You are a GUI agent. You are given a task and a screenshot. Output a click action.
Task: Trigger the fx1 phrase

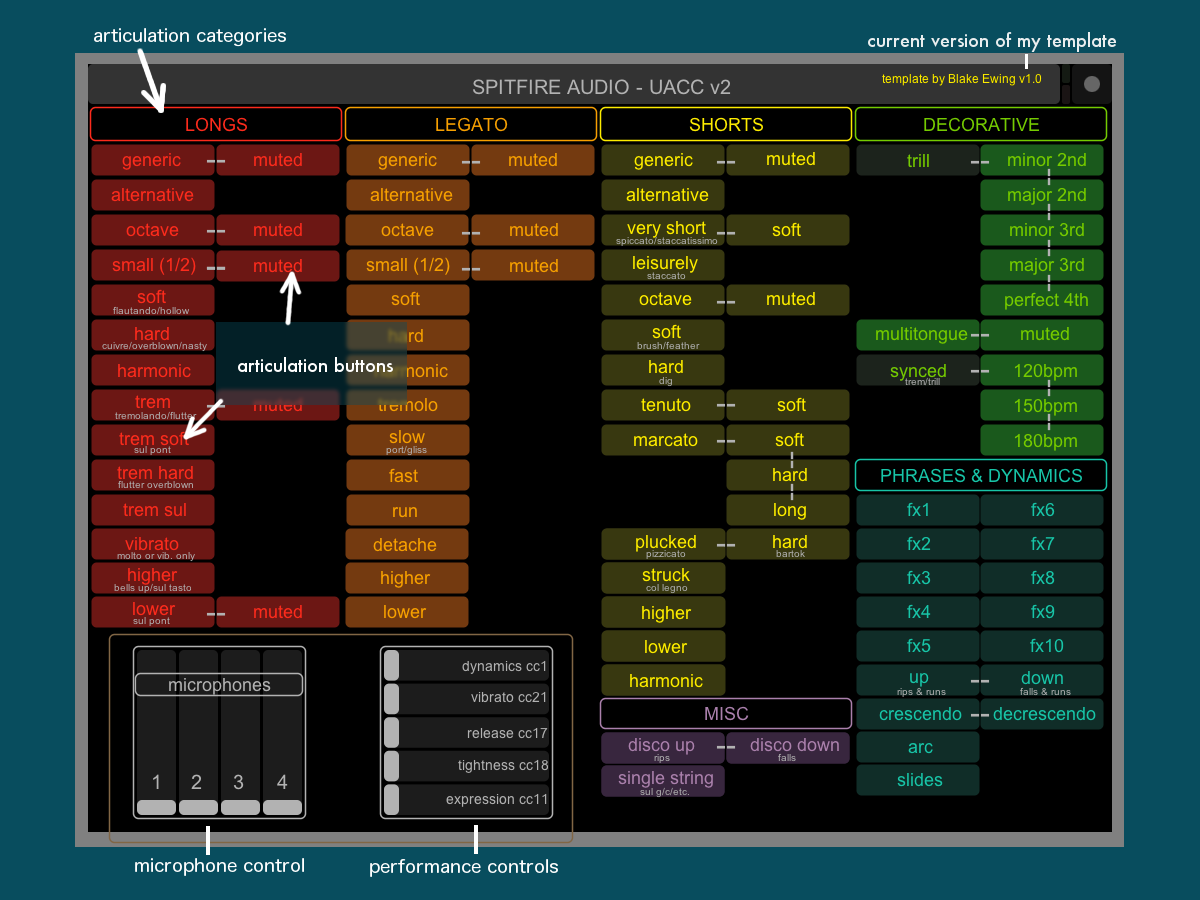(x=917, y=510)
